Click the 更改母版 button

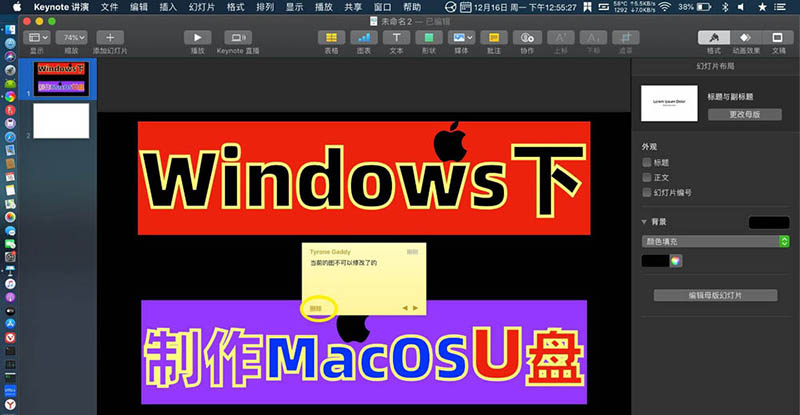click(x=744, y=114)
